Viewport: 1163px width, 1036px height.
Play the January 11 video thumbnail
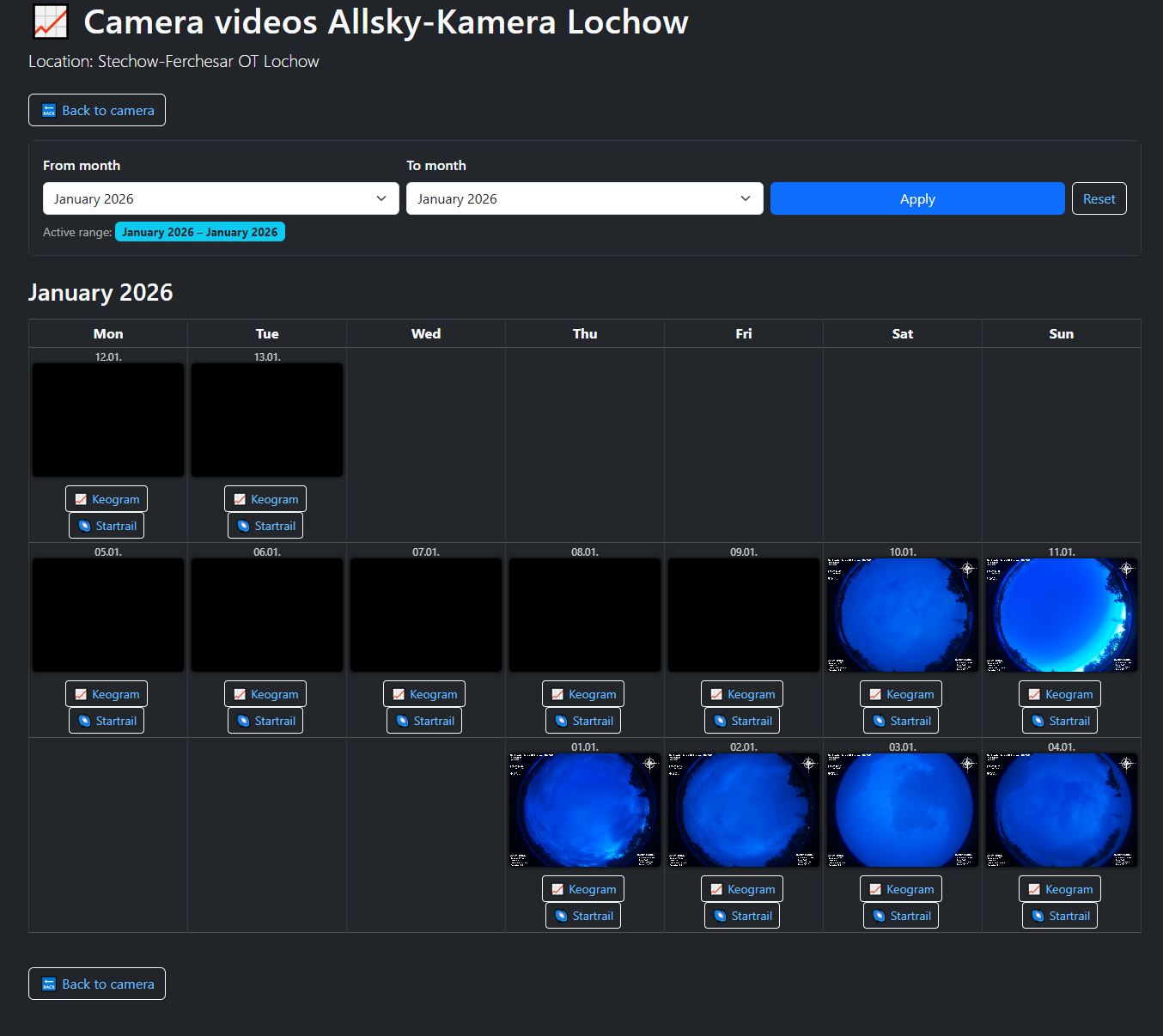point(1061,614)
